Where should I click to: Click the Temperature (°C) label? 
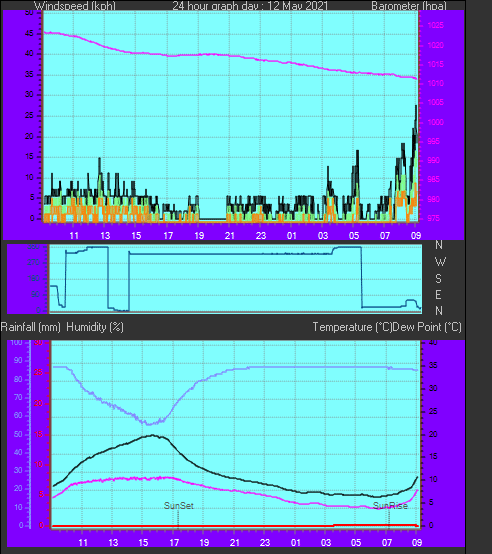point(352,327)
